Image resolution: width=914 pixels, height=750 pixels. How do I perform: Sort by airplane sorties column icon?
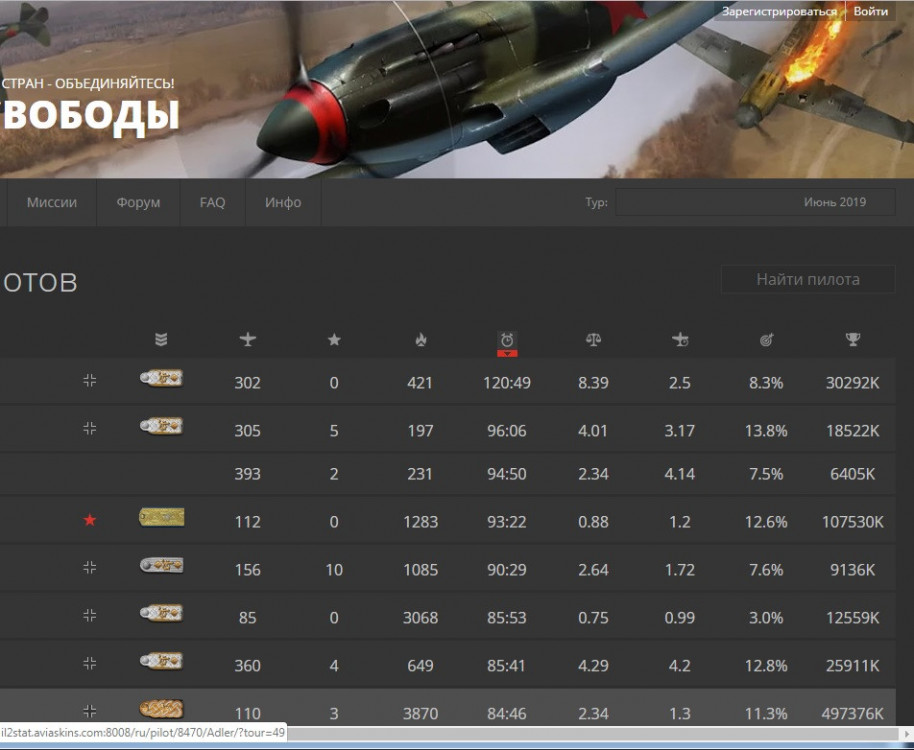click(248, 339)
